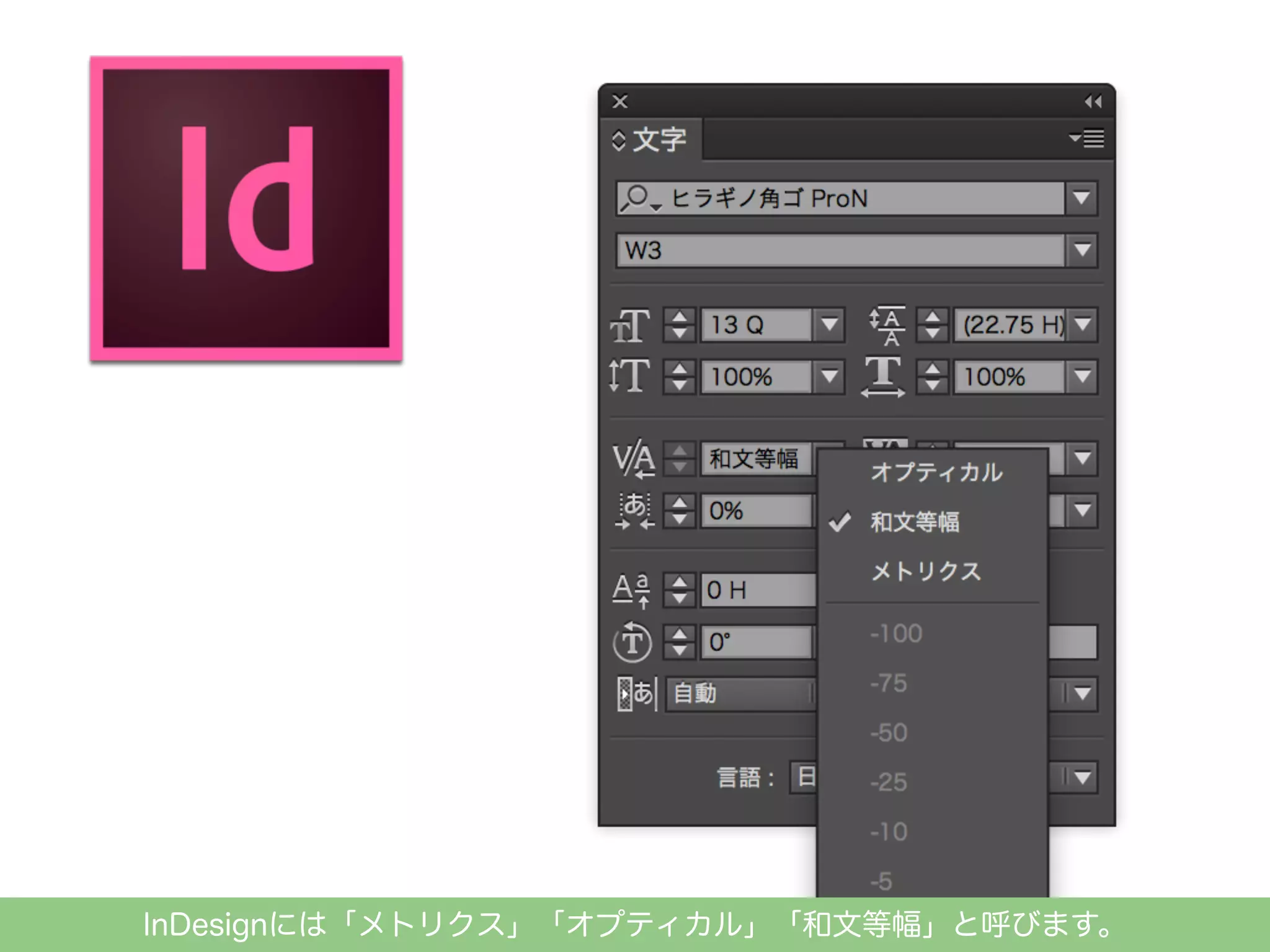
Task: Open the W3 font style dropdown arrow
Action: [1081, 250]
